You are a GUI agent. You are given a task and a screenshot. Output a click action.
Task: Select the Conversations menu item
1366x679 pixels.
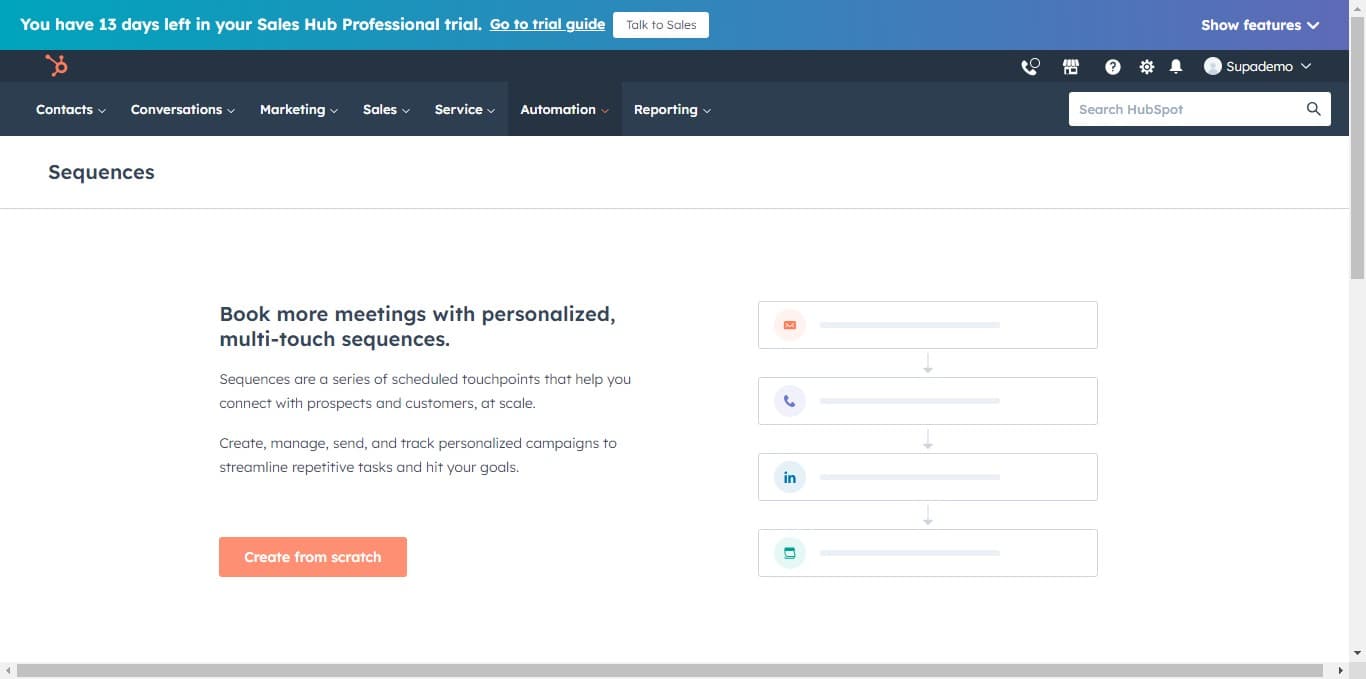pos(182,110)
